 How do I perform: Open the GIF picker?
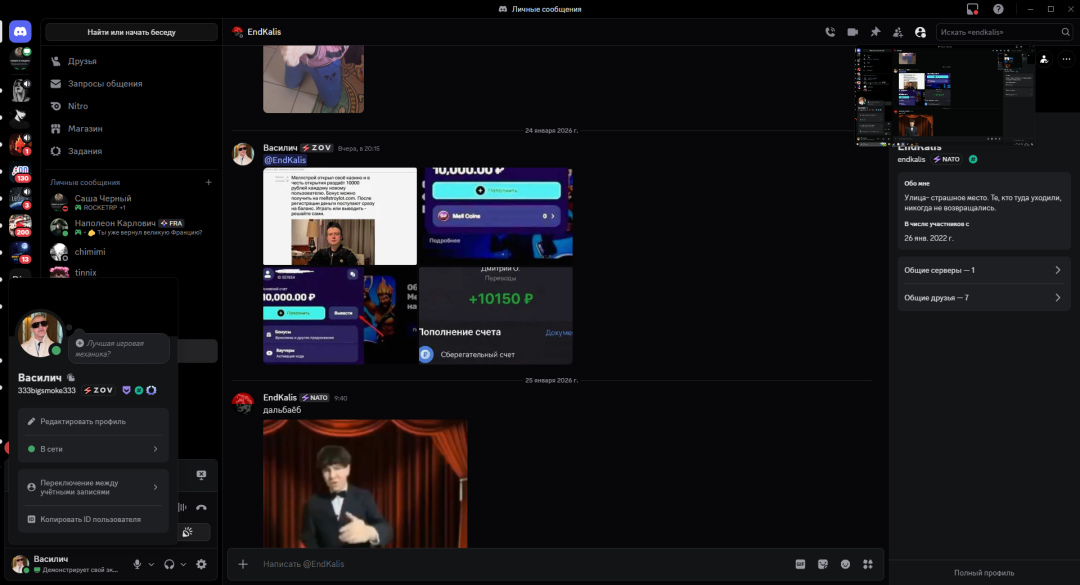(x=800, y=564)
